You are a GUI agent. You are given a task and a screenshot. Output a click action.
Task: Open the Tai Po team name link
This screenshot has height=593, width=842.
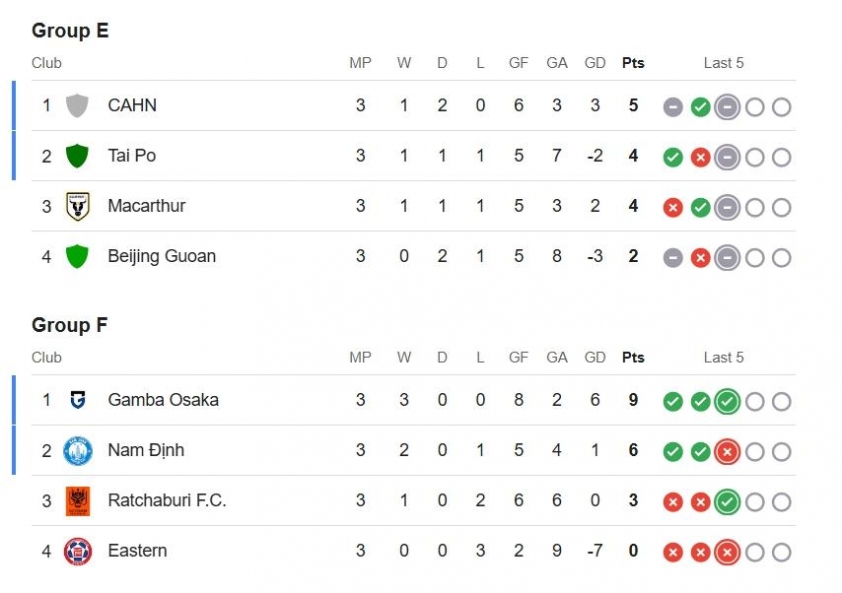coord(132,156)
